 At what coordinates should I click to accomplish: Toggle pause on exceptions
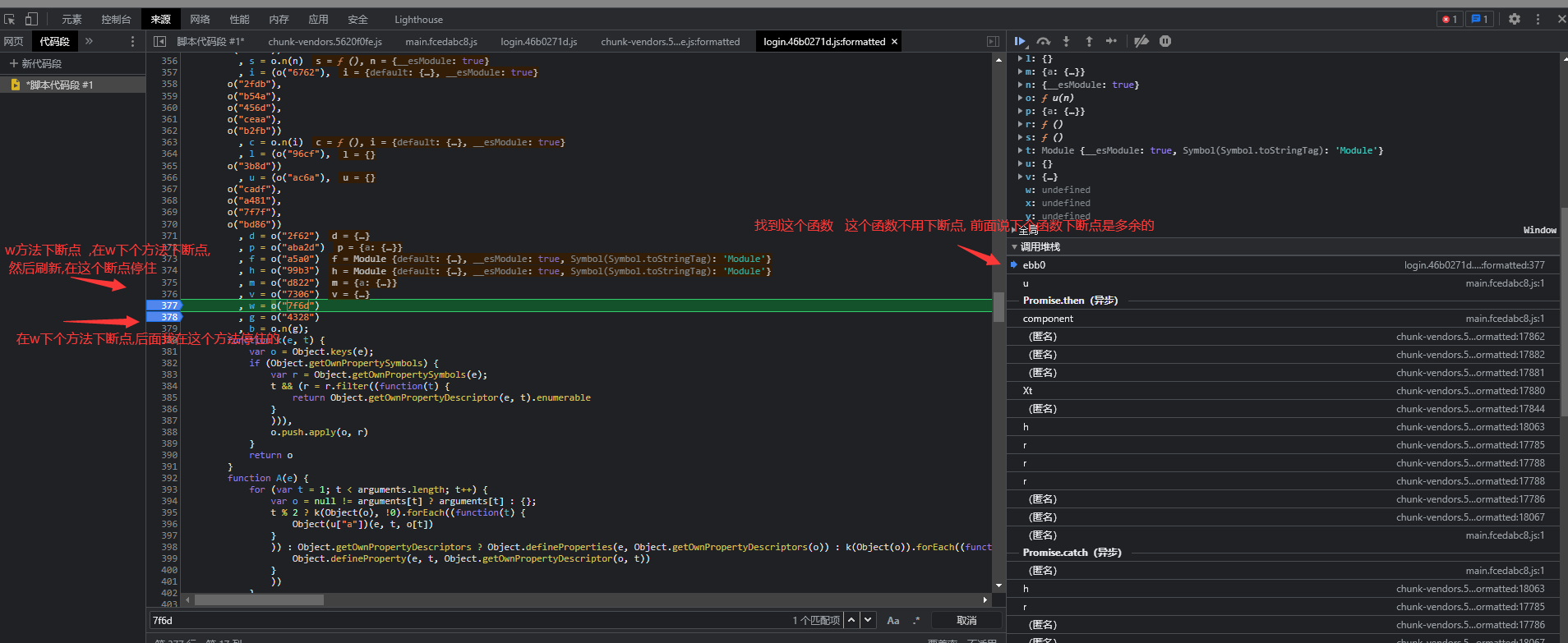pos(1165,41)
